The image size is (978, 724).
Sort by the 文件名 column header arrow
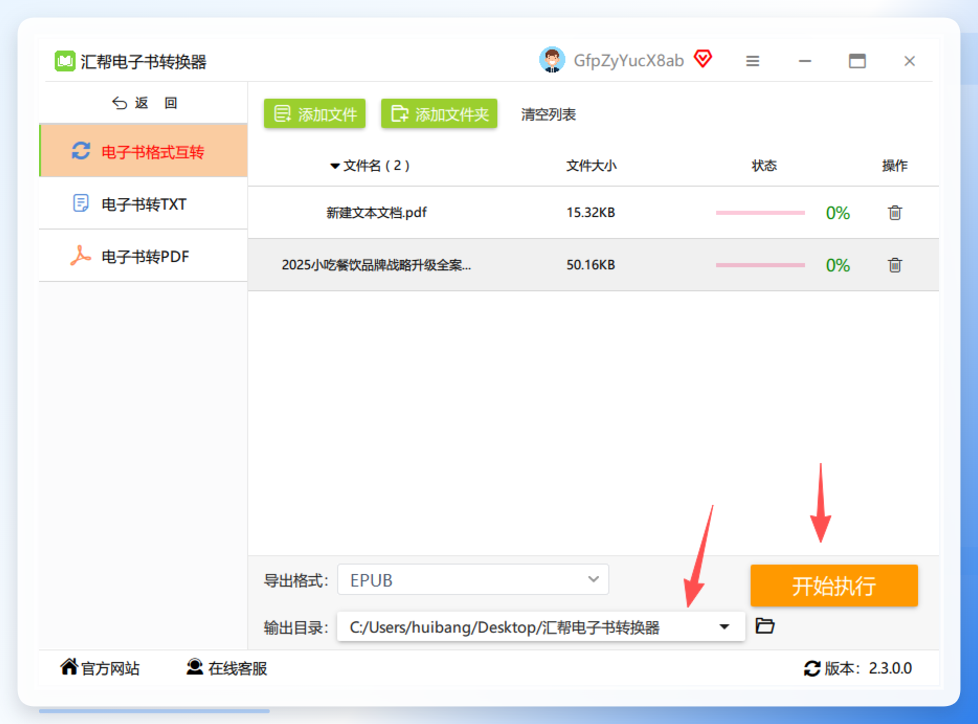click(335, 166)
